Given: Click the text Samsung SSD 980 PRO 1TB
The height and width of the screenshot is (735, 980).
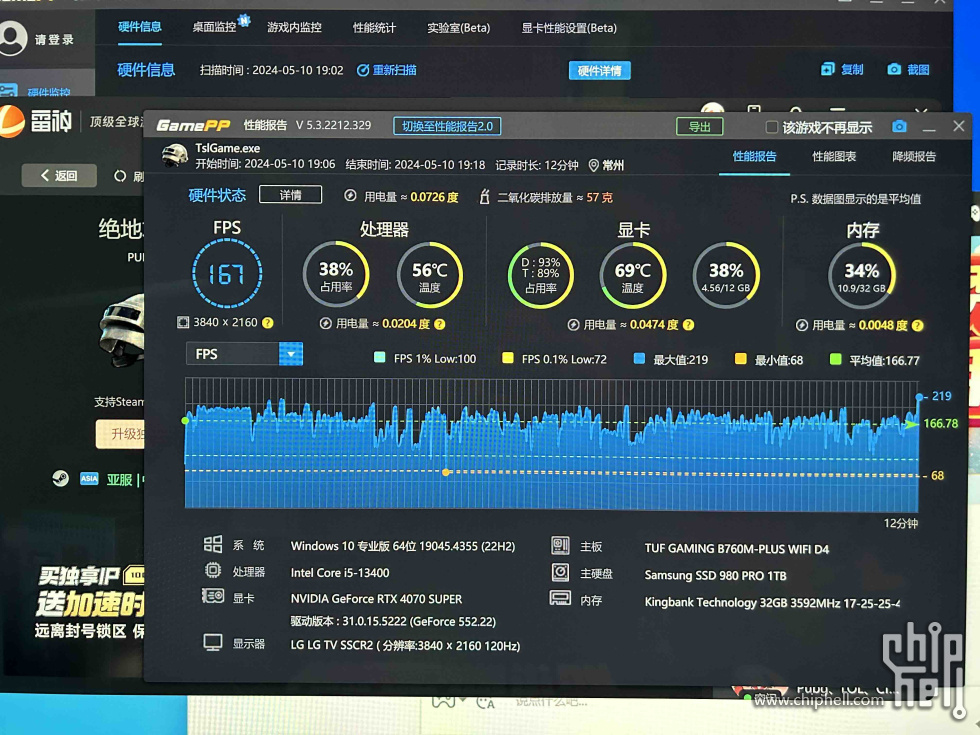Looking at the screenshot, I should click(x=716, y=576).
